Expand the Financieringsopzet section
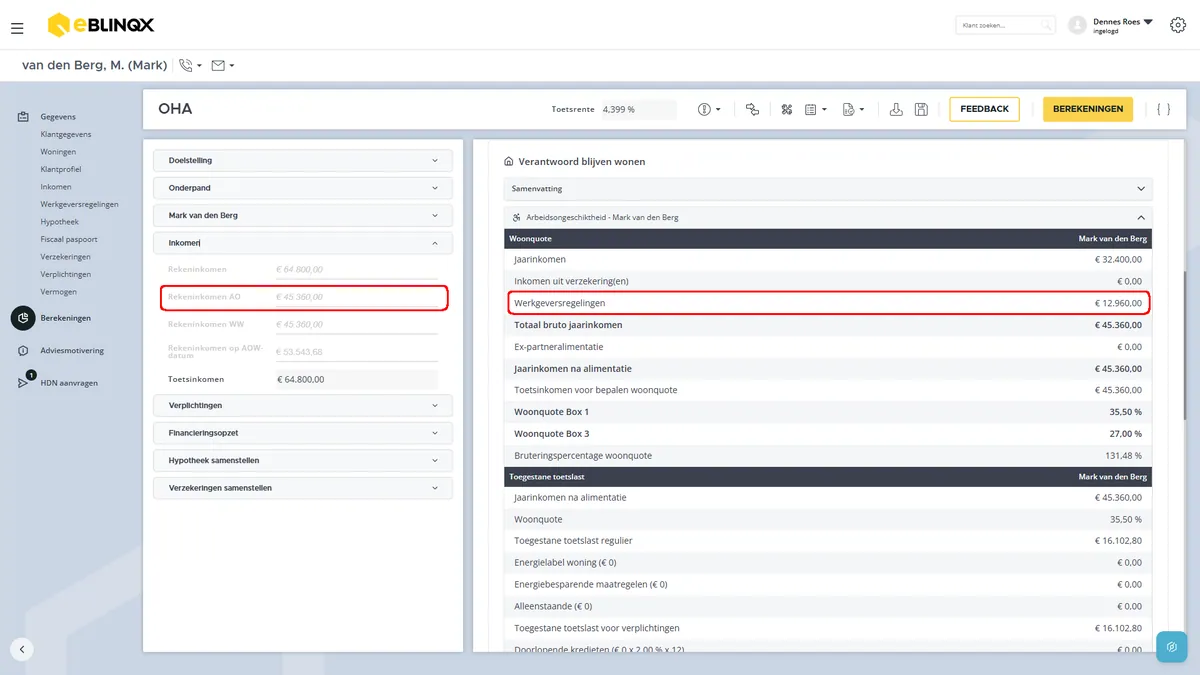The width and height of the screenshot is (1200, 675). pyautogui.click(x=303, y=433)
